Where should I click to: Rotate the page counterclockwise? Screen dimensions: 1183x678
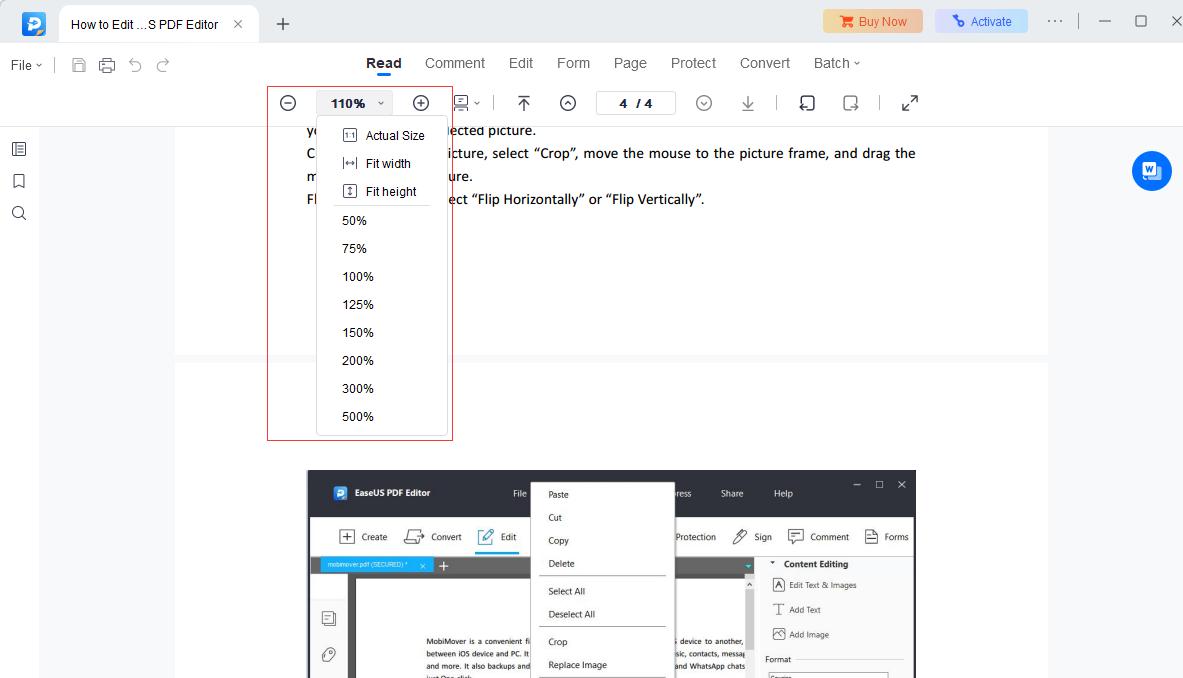pos(807,103)
